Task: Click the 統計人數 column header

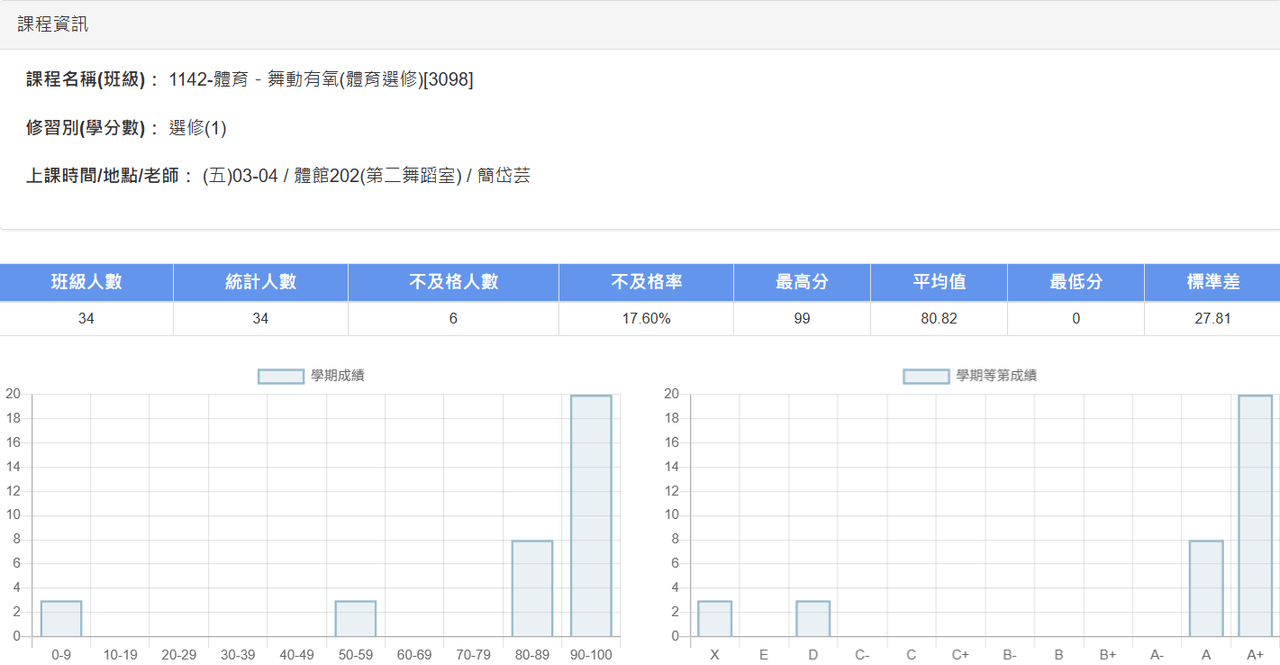Action: click(261, 282)
